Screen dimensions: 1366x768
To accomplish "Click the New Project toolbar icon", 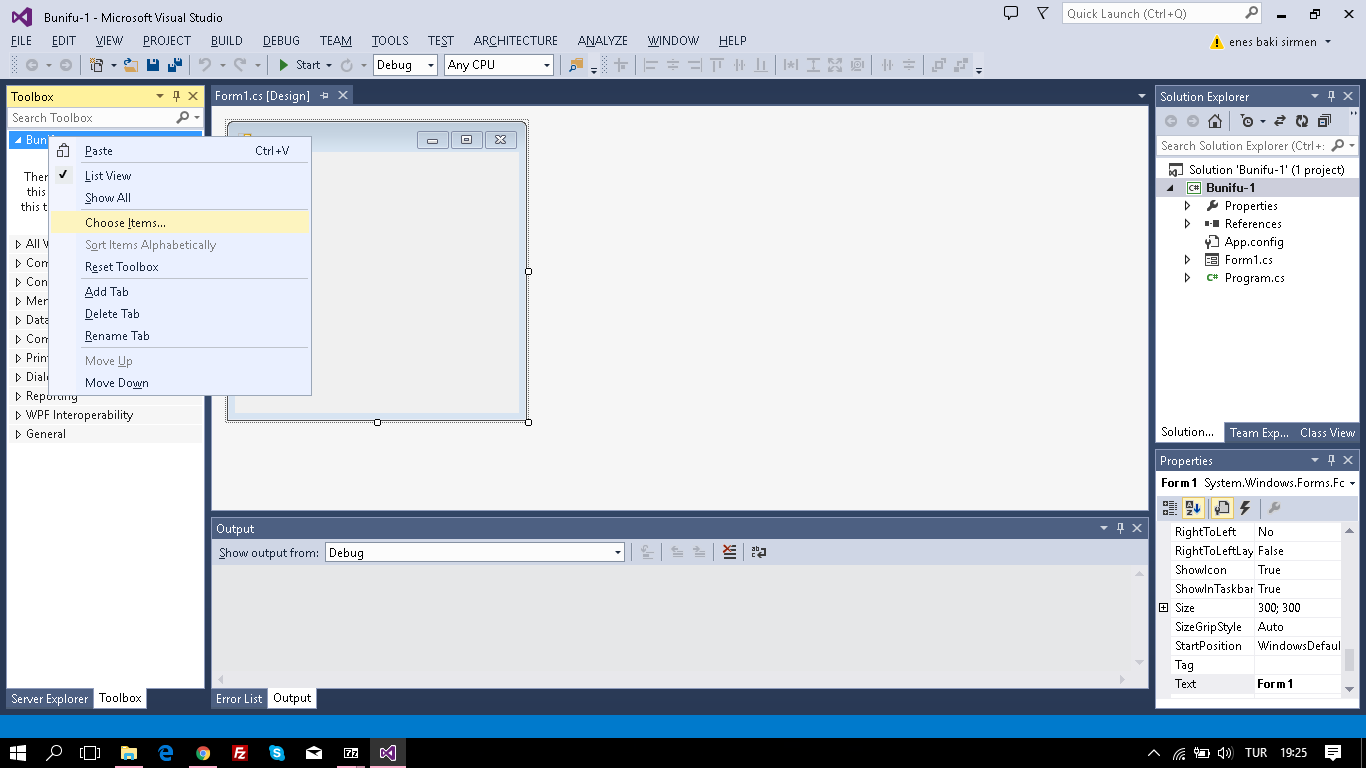I will 97,65.
